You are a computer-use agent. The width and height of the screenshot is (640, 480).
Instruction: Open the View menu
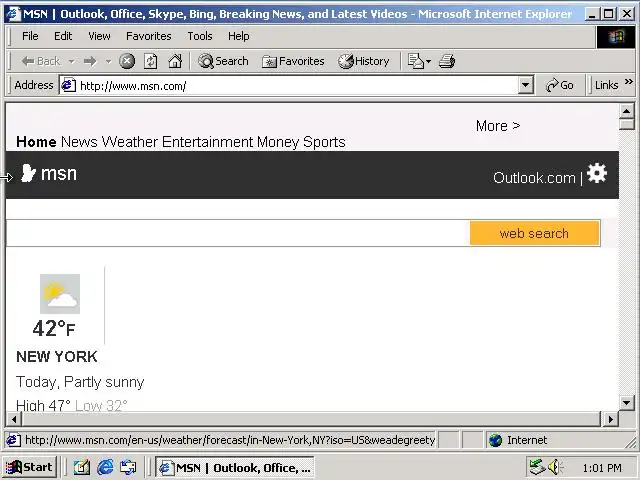click(99, 36)
